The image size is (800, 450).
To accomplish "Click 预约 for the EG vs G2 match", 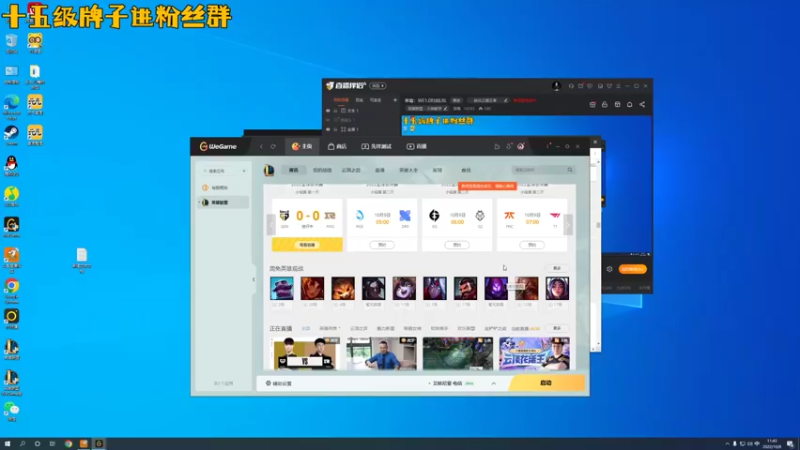I will coord(457,245).
